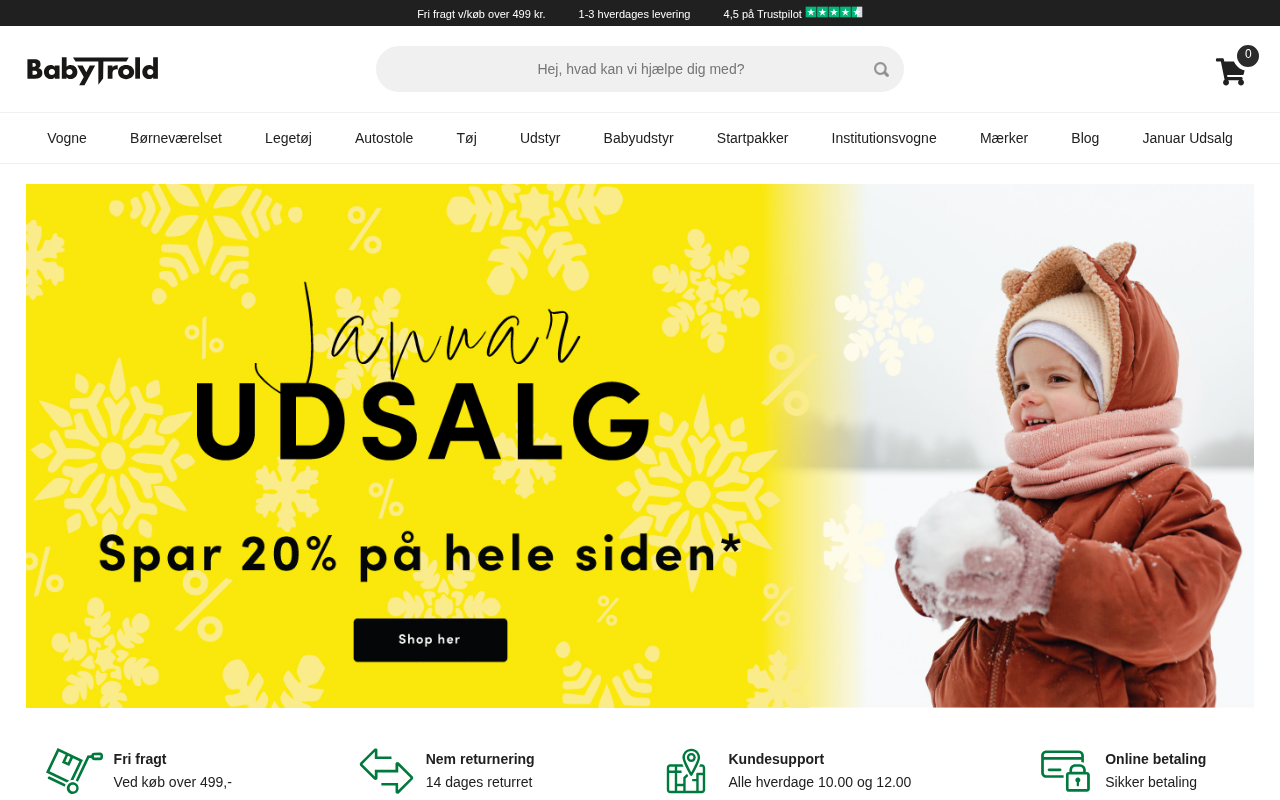Click the BabyTrold logo
Image resolution: width=1280 pixels, height=800 pixels.
click(92, 70)
